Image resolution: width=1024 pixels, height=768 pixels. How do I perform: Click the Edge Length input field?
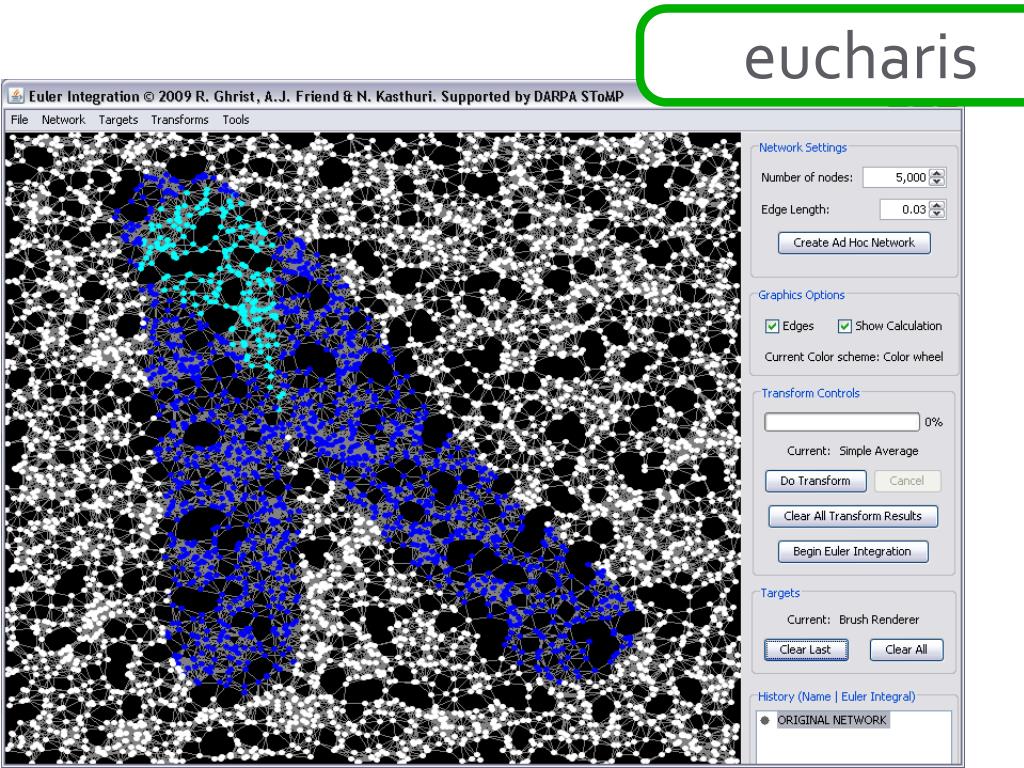(x=904, y=210)
